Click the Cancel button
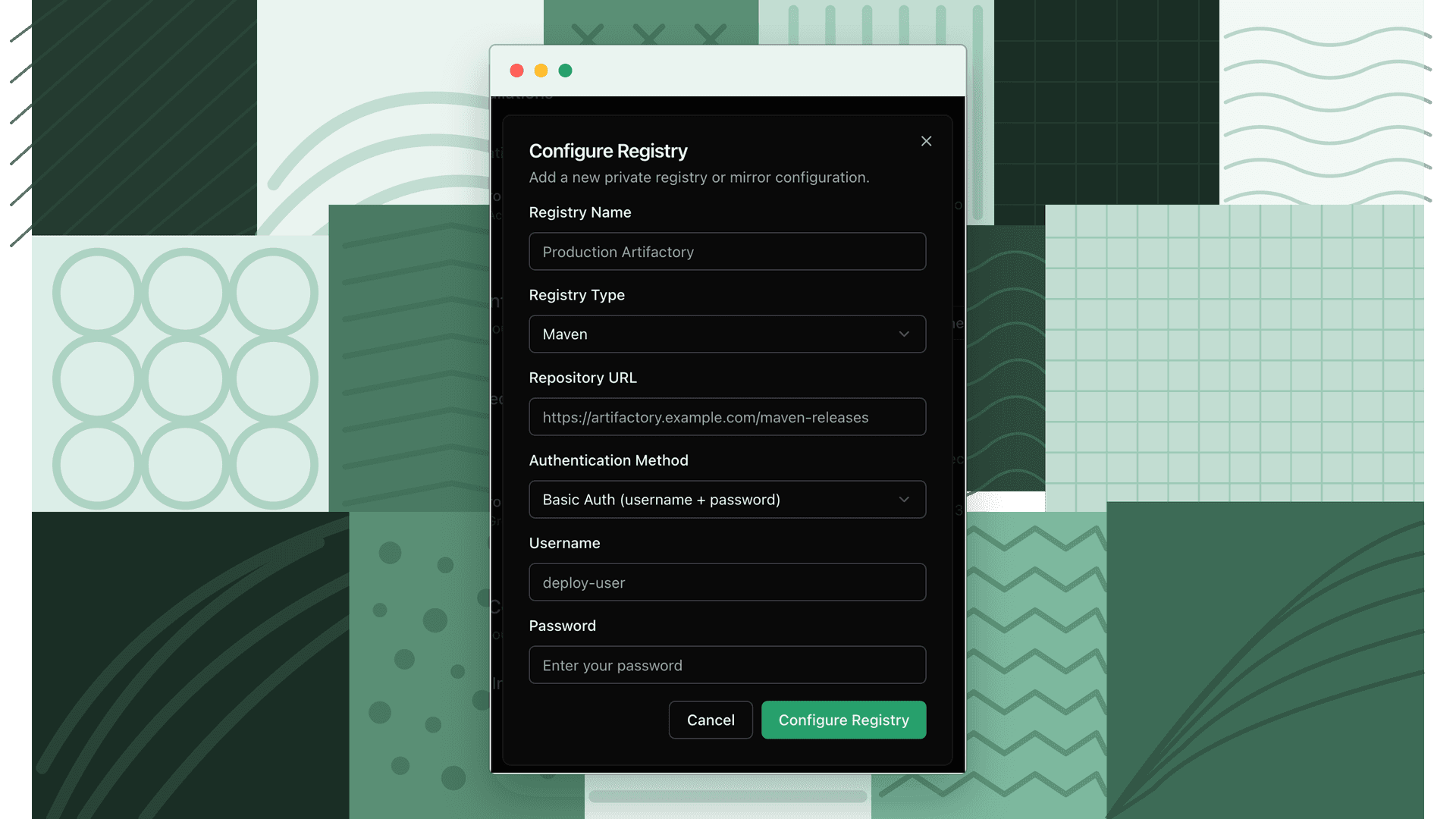This screenshot has height=819, width=1456. 711,720
